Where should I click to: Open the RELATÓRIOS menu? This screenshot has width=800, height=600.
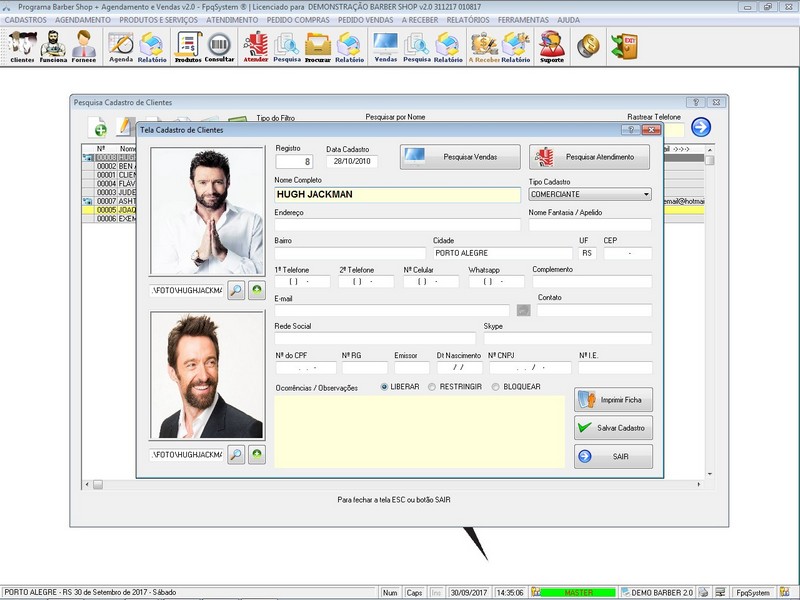(468, 19)
